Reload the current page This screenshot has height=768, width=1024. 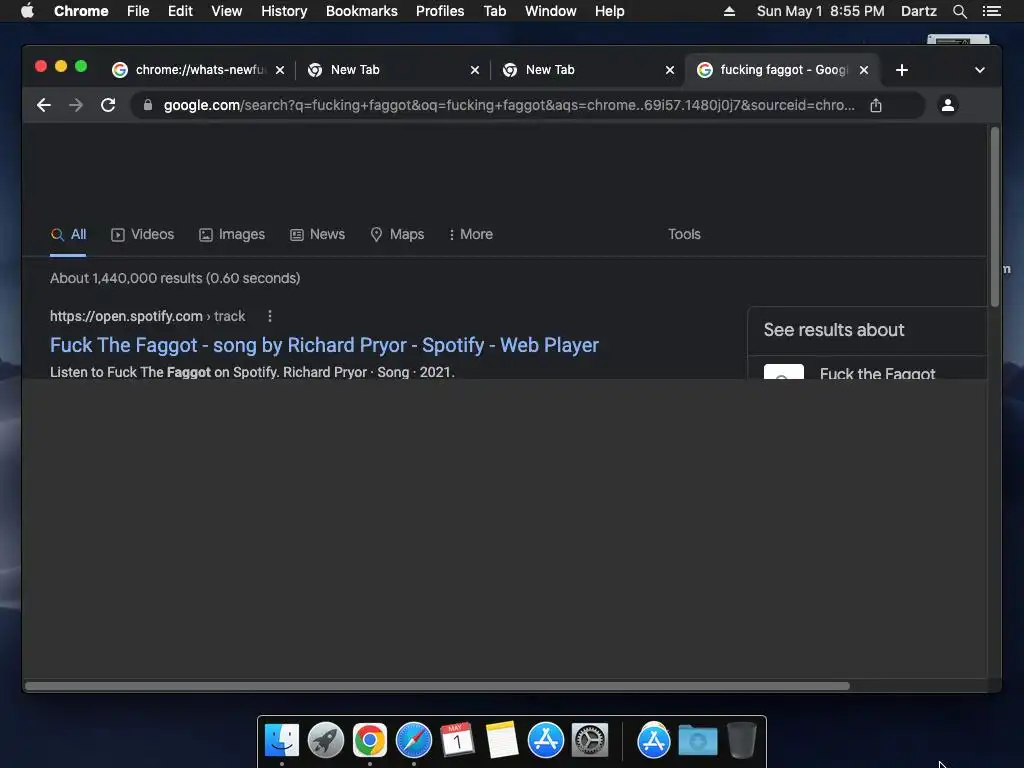coord(108,105)
